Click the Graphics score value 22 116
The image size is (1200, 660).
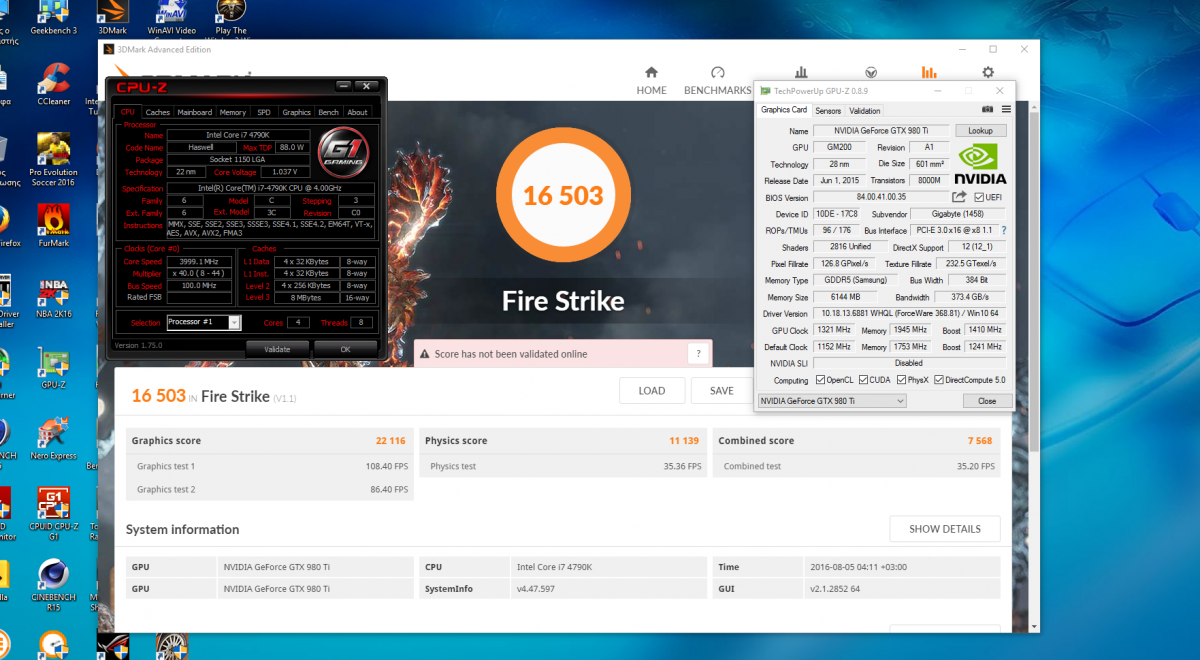tap(391, 440)
